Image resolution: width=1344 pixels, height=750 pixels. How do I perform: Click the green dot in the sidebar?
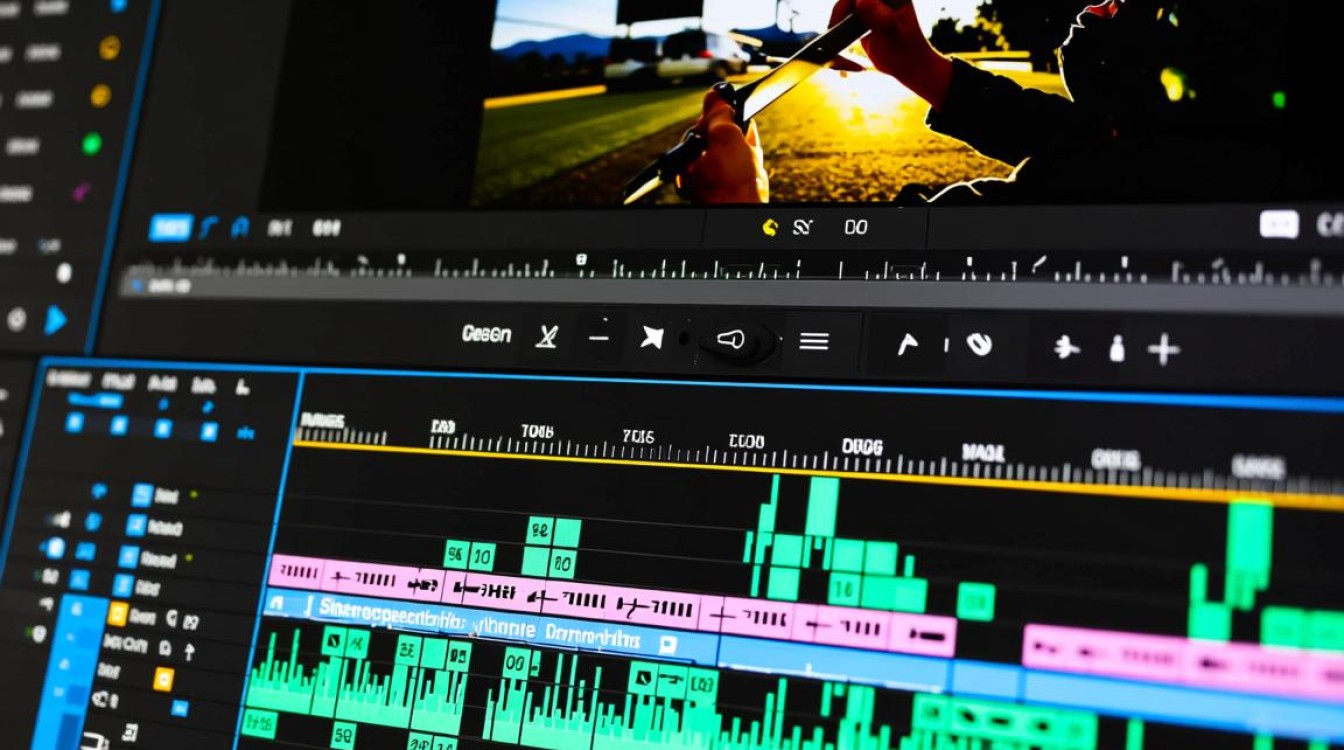click(x=91, y=144)
